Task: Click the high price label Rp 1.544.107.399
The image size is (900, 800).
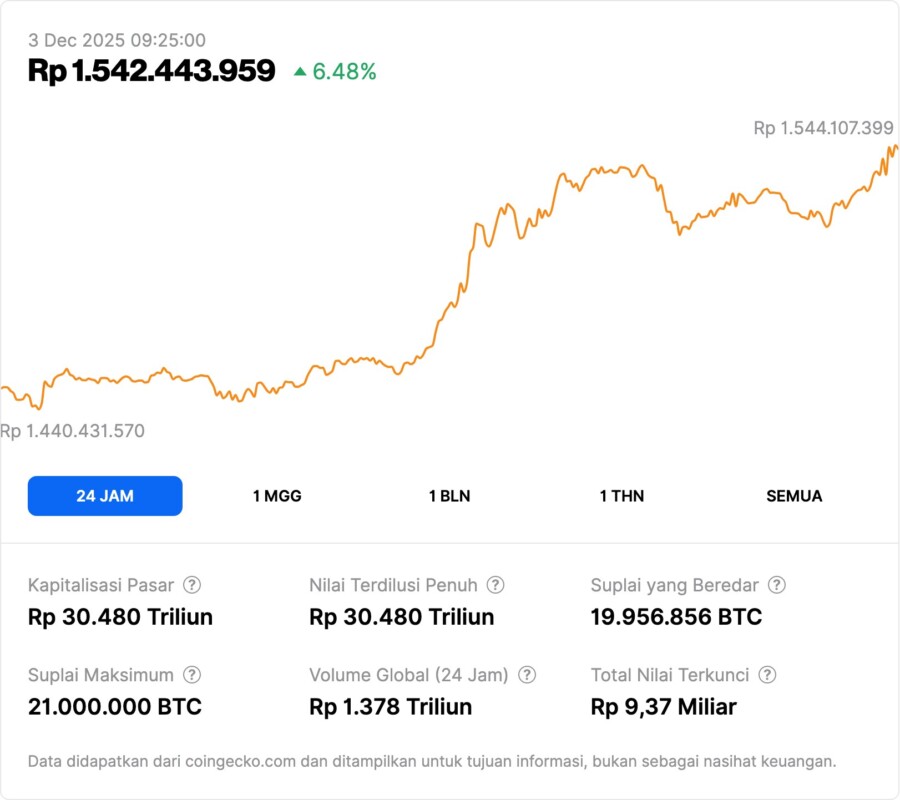Action: point(823,128)
